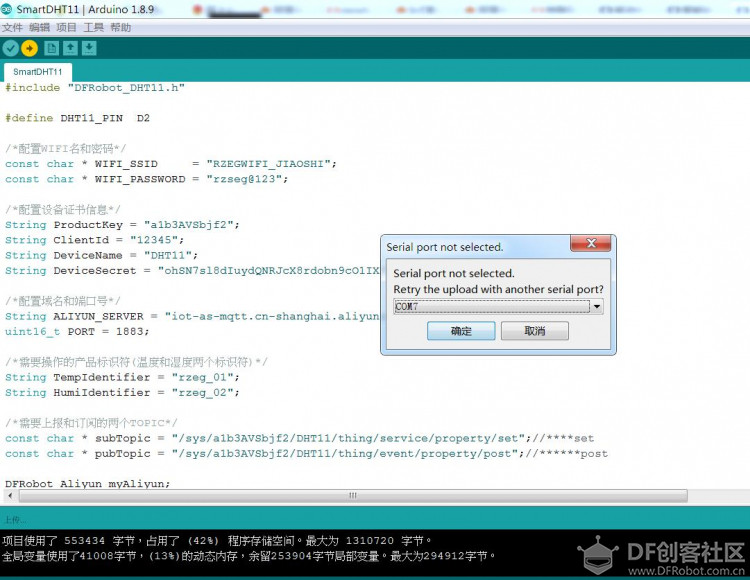750x580 pixels.
Task: Click the DeviceName value "DHT11"
Action: 168,255
